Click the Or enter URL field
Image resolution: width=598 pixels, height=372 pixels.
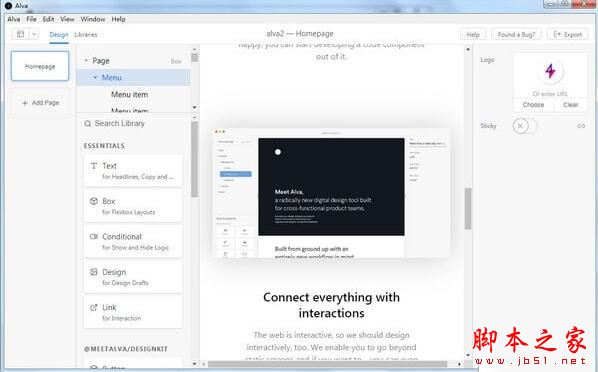[550, 94]
